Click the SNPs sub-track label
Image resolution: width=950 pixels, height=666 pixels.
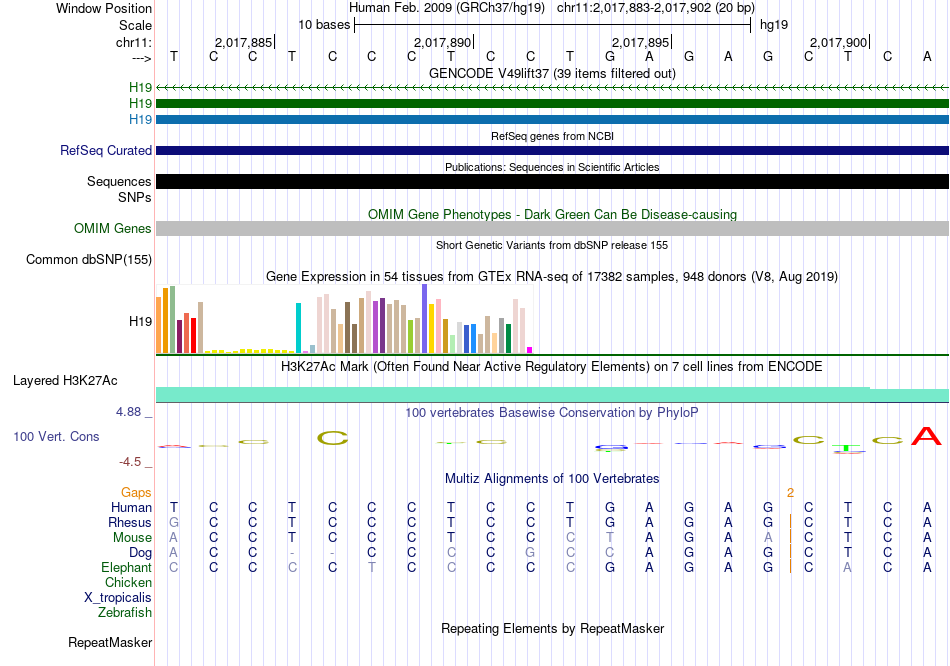coord(135,198)
